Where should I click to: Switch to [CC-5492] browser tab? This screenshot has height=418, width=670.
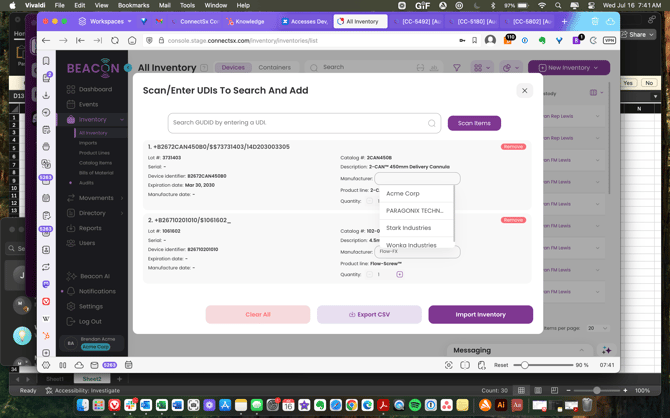(417, 21)
